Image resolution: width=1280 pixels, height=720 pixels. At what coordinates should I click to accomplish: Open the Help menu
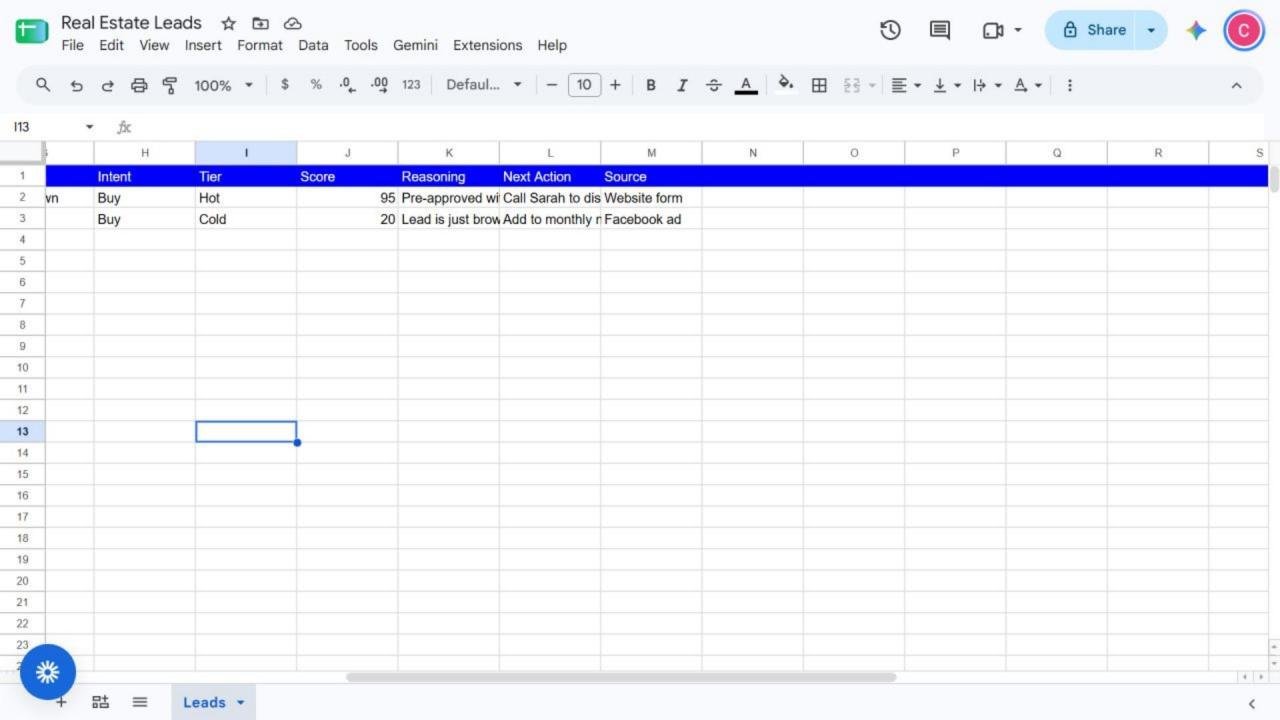coord(552,45)
